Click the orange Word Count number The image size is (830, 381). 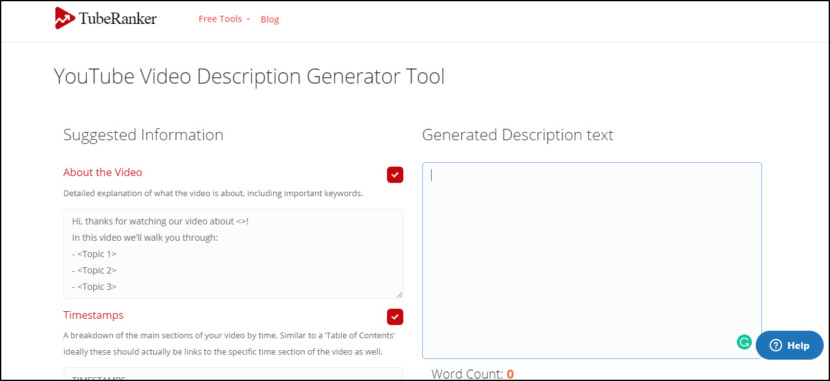(x=510, y=375)
